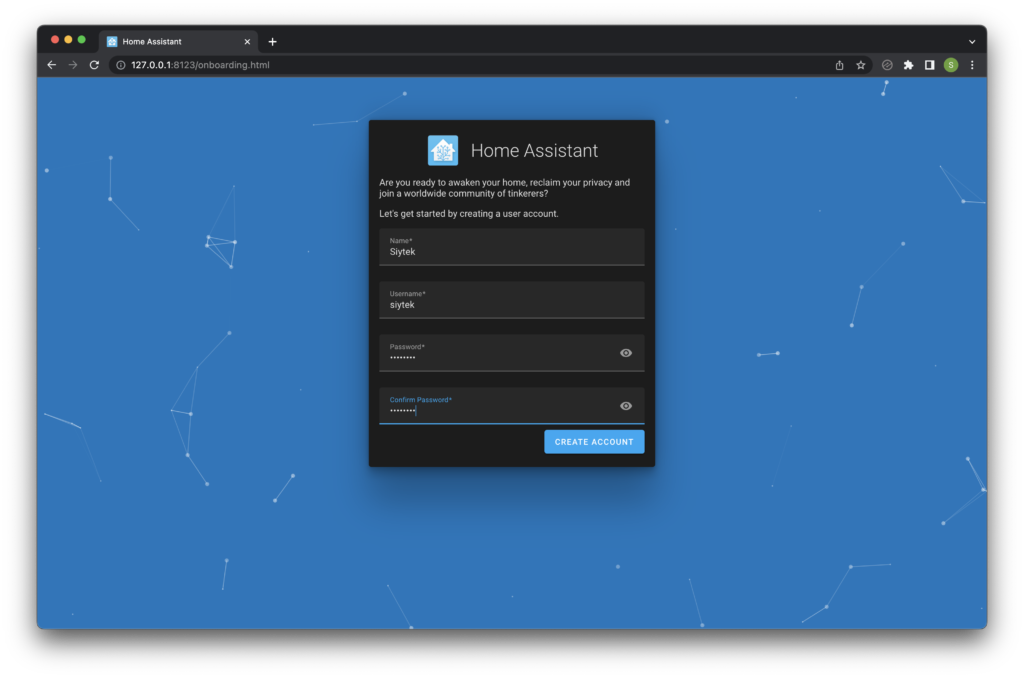Open a new tab with plus button
The height and width of the screenshot is (678, 1024).
point(272,41)
